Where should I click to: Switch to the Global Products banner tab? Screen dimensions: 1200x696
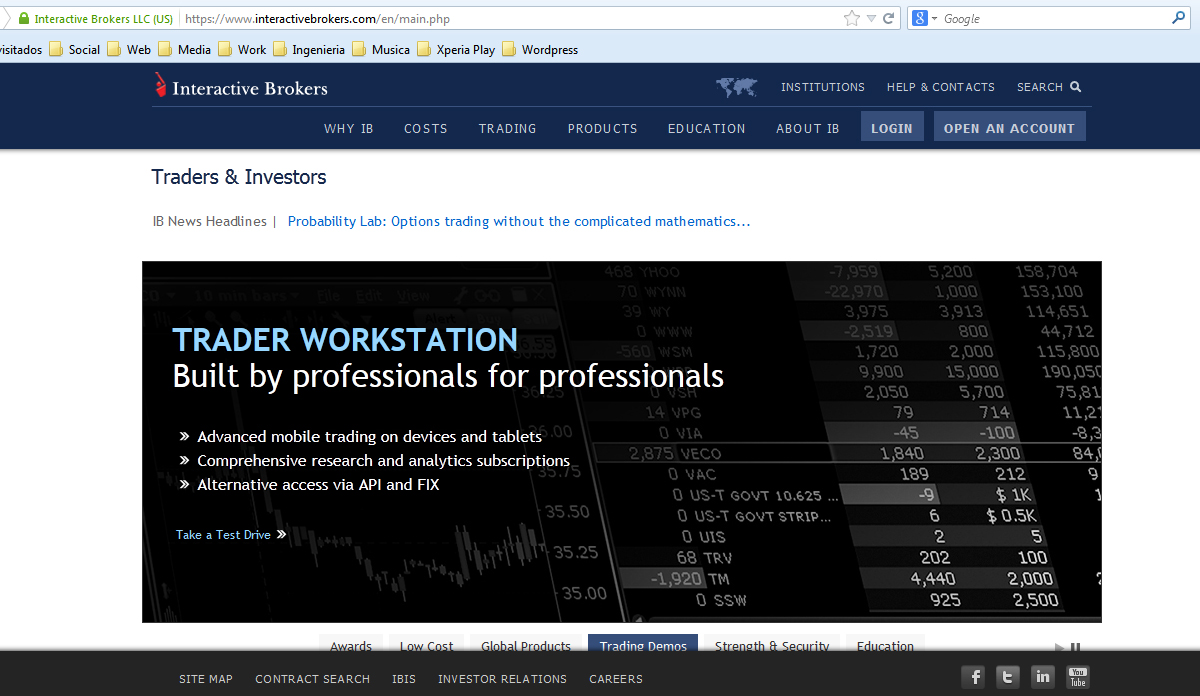pyautogui.click(x=526, y=644)
